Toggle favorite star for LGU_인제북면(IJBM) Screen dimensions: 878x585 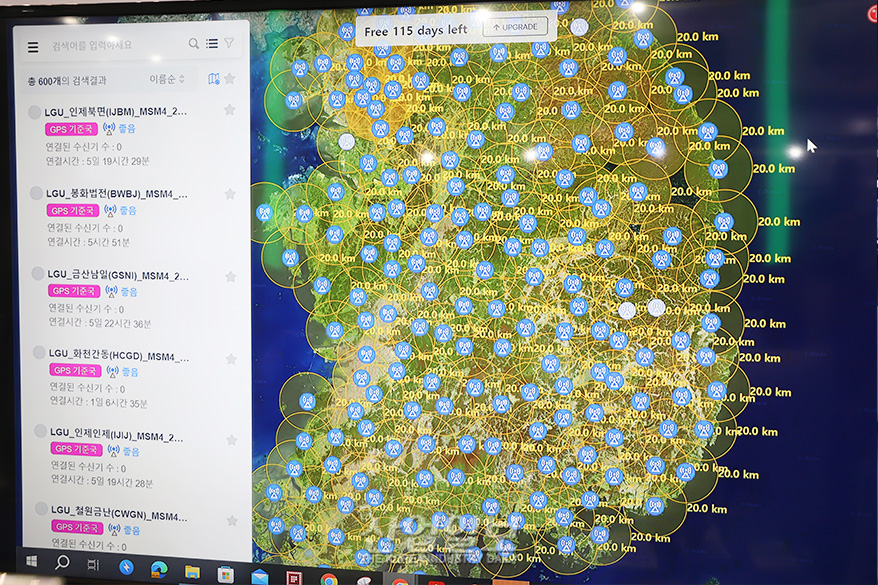(230, 110)
